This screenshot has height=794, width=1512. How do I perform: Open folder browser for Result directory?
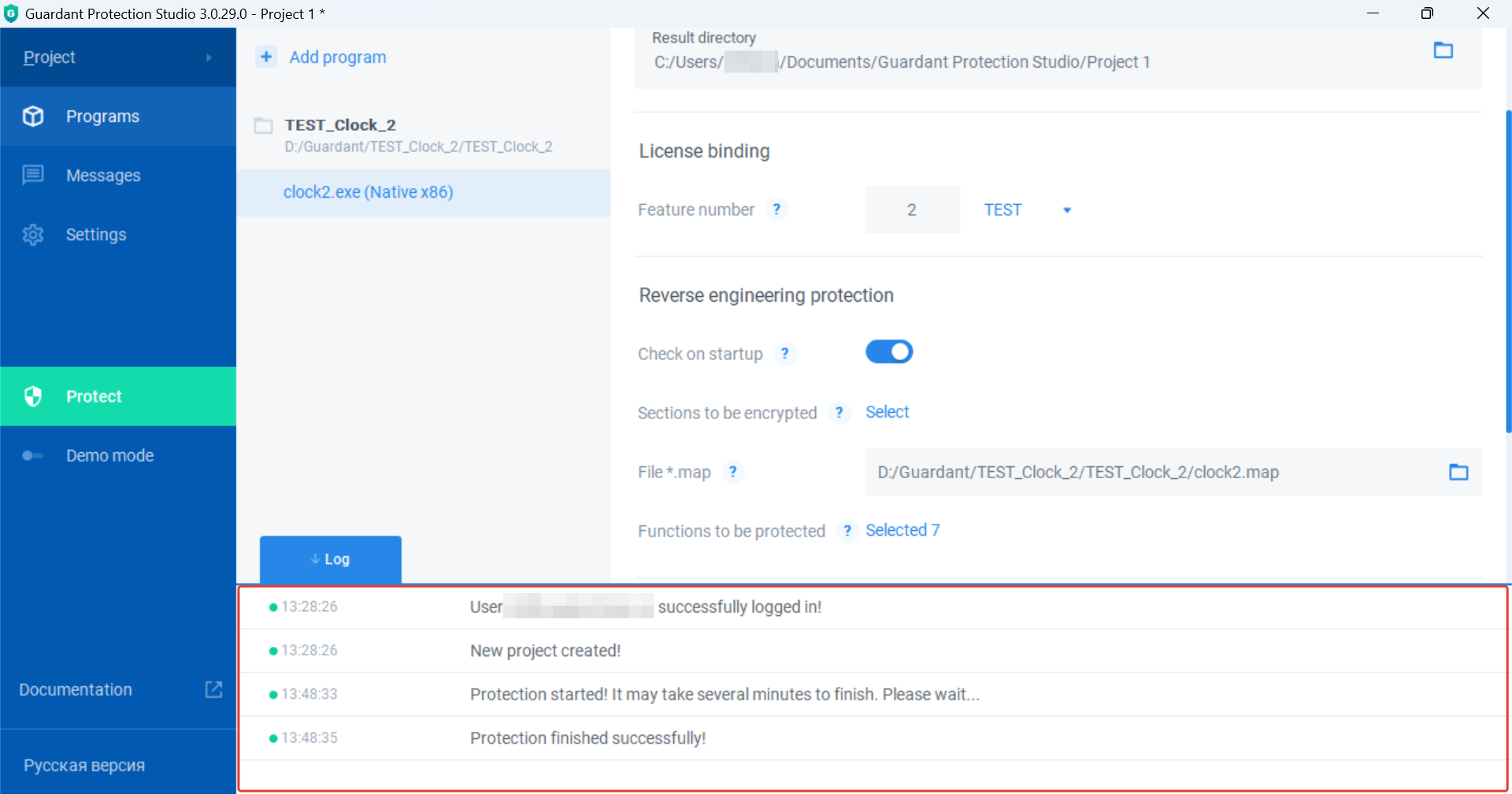point(1443,50)
